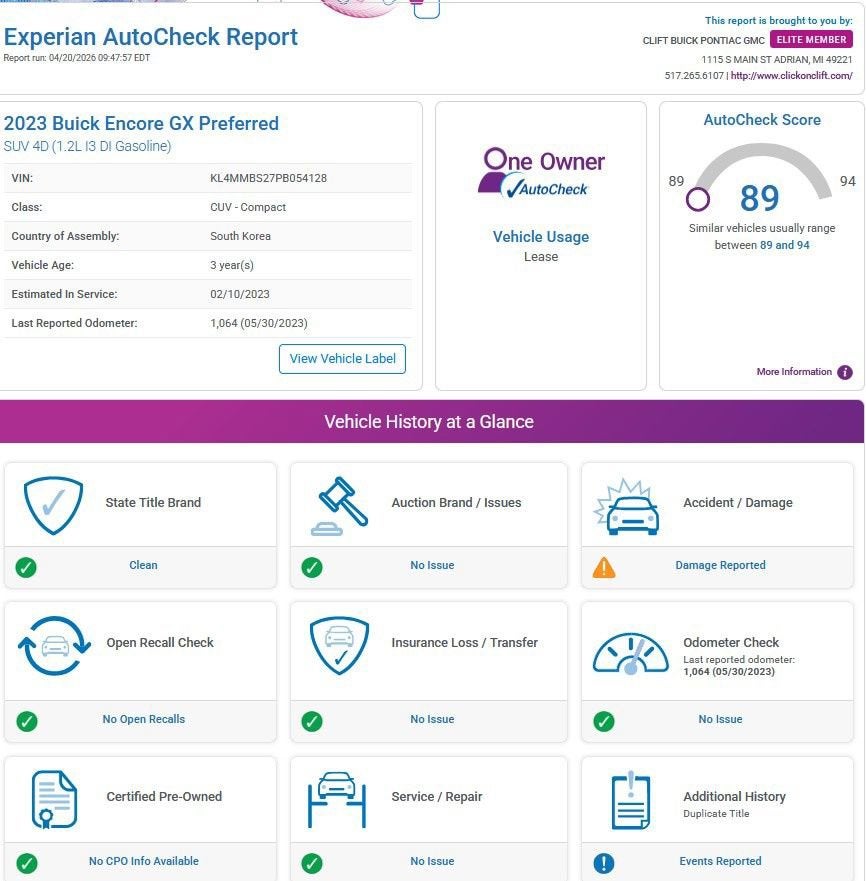This screenshot has width=866, height=881.
Task: Open the Events Reported link
Action: click(x=720, y=861)
